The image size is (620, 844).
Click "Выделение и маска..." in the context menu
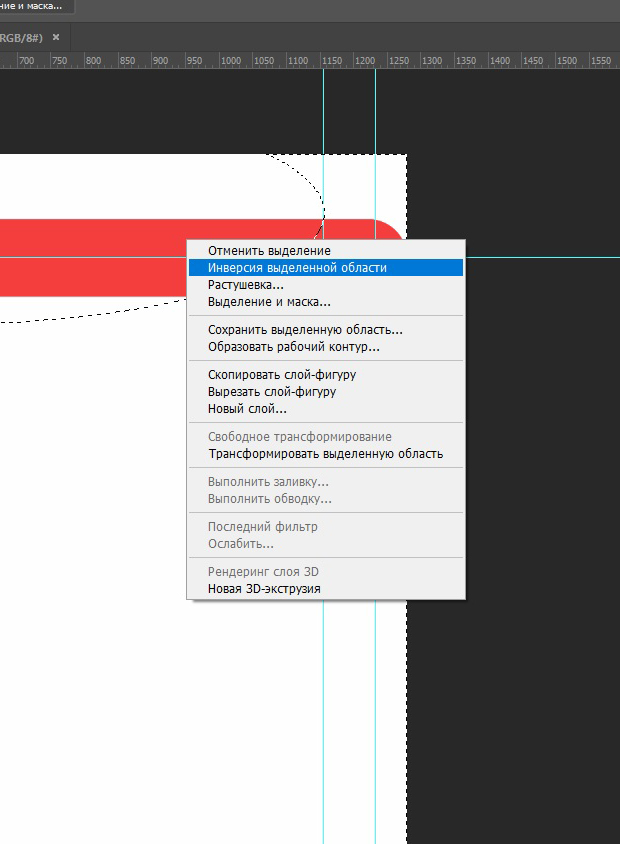269,302
